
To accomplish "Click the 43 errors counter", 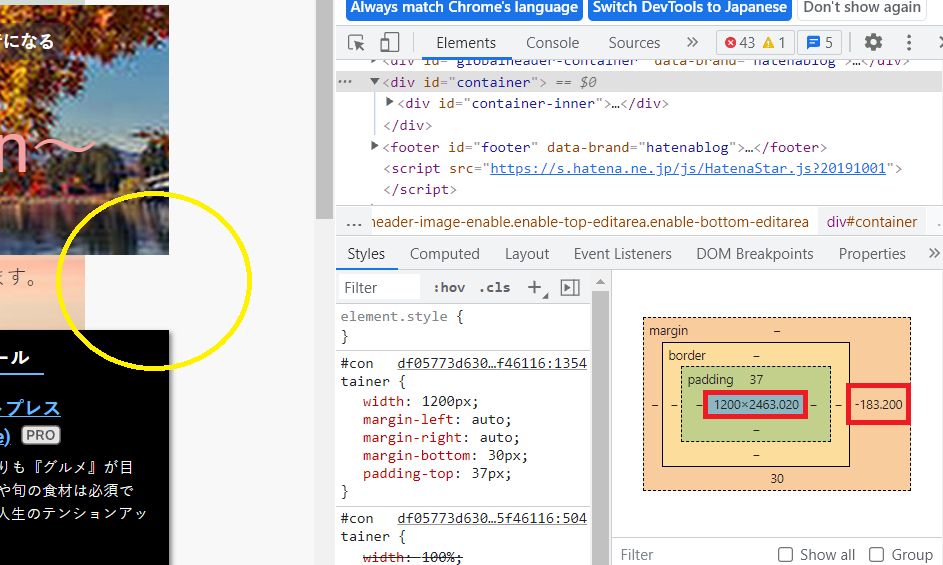I will click(740, 43).
